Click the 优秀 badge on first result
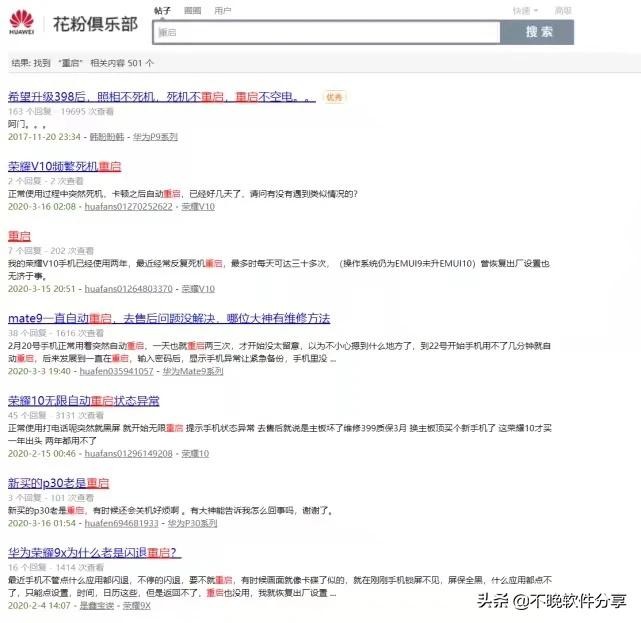The image size is (641, 623). pyautogui.click(x=334, y=97)
